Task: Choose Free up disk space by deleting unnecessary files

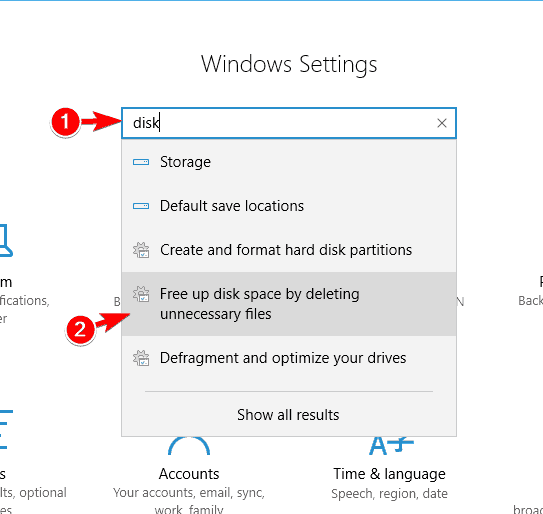Action: pos(289,304)
